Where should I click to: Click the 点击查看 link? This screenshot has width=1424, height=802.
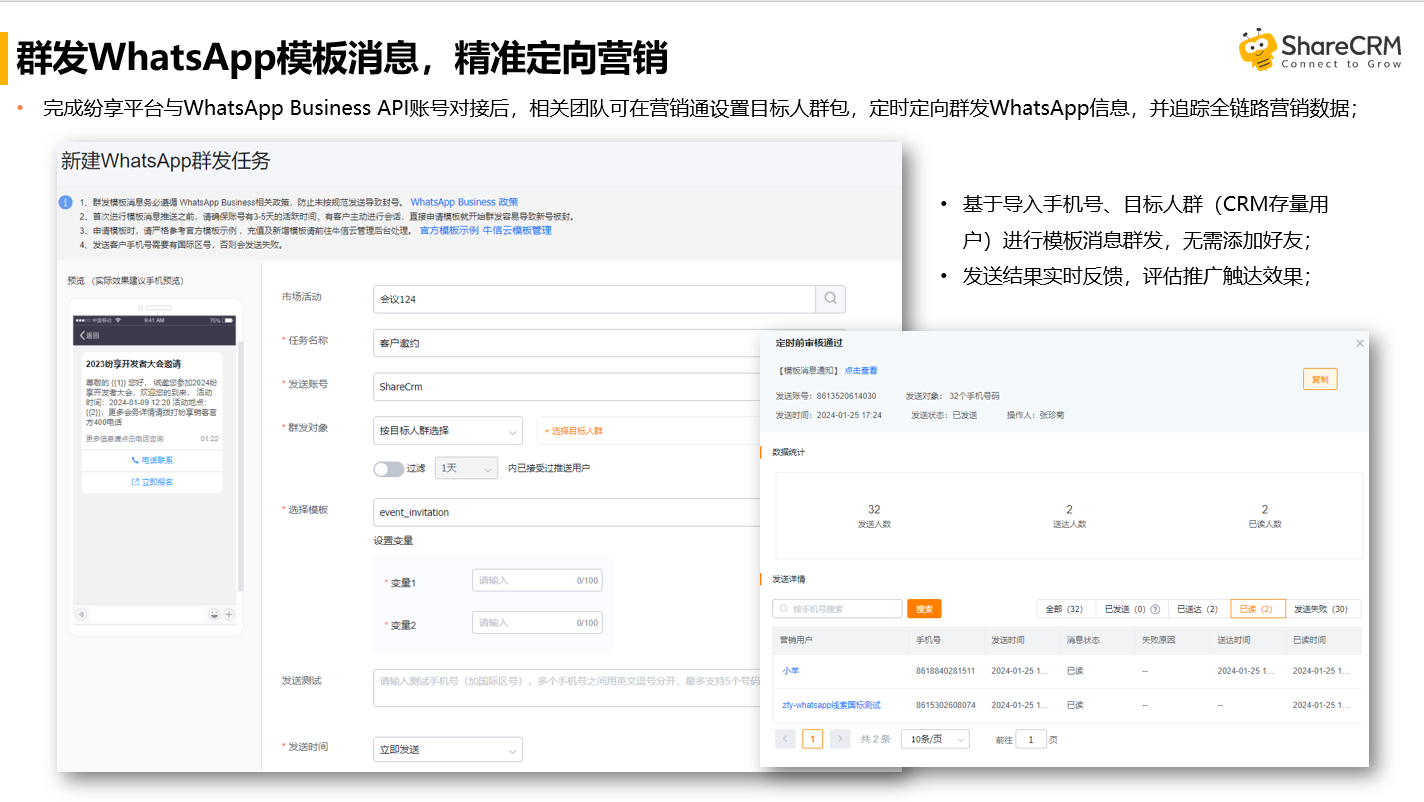tap(861, 371)
